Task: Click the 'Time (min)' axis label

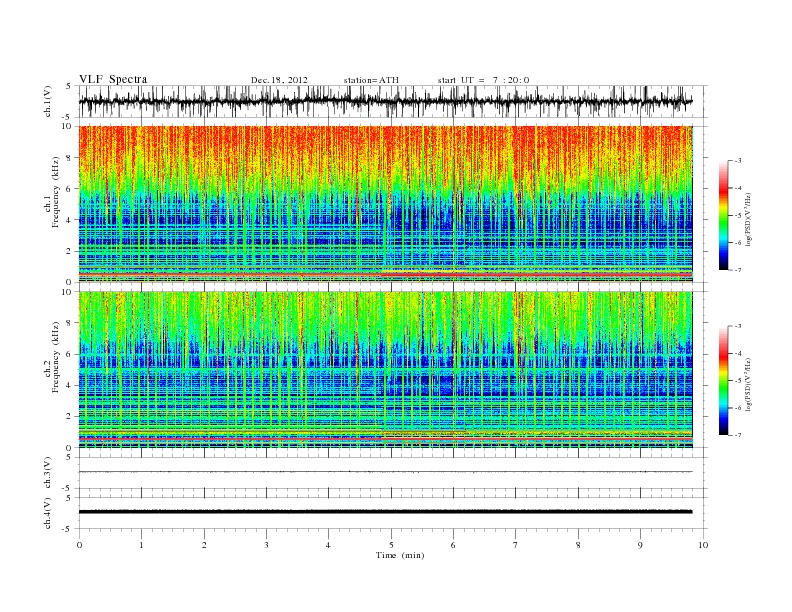Action: (400, 555)
